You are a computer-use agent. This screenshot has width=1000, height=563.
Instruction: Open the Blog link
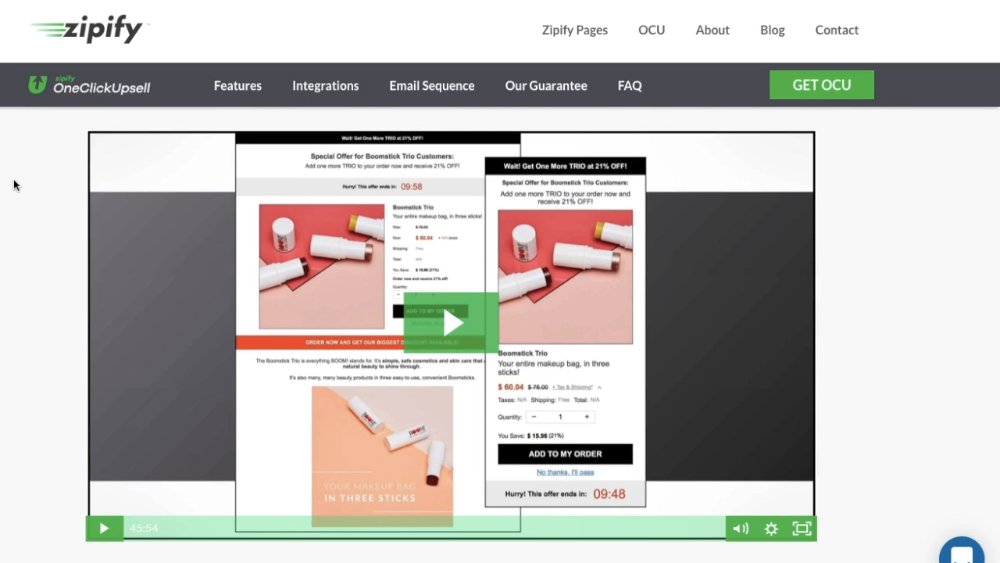coord(772,30)
